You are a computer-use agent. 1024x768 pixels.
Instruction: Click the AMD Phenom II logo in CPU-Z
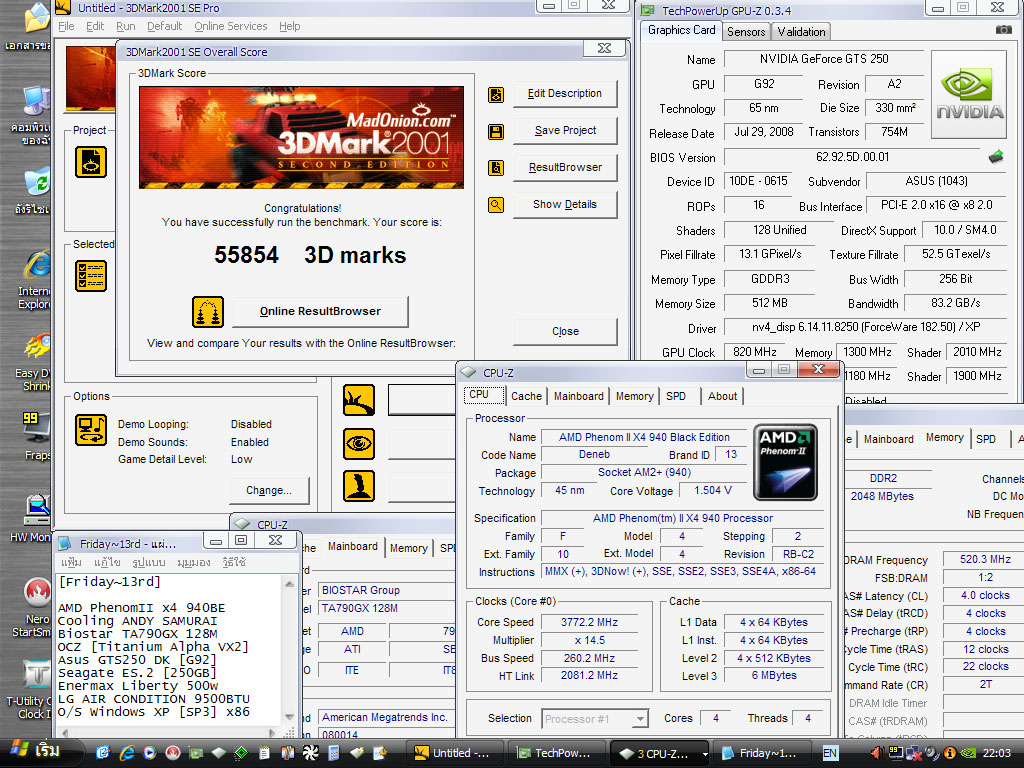[x=785, y=462]
